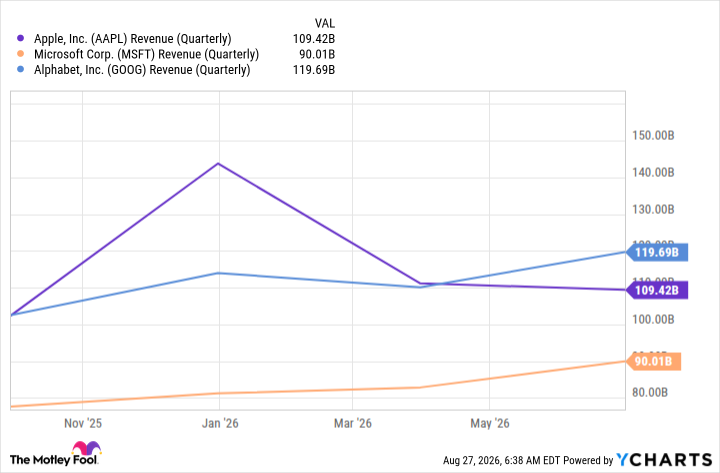Click the 130.00B y-axis label

tap(653, 209)
